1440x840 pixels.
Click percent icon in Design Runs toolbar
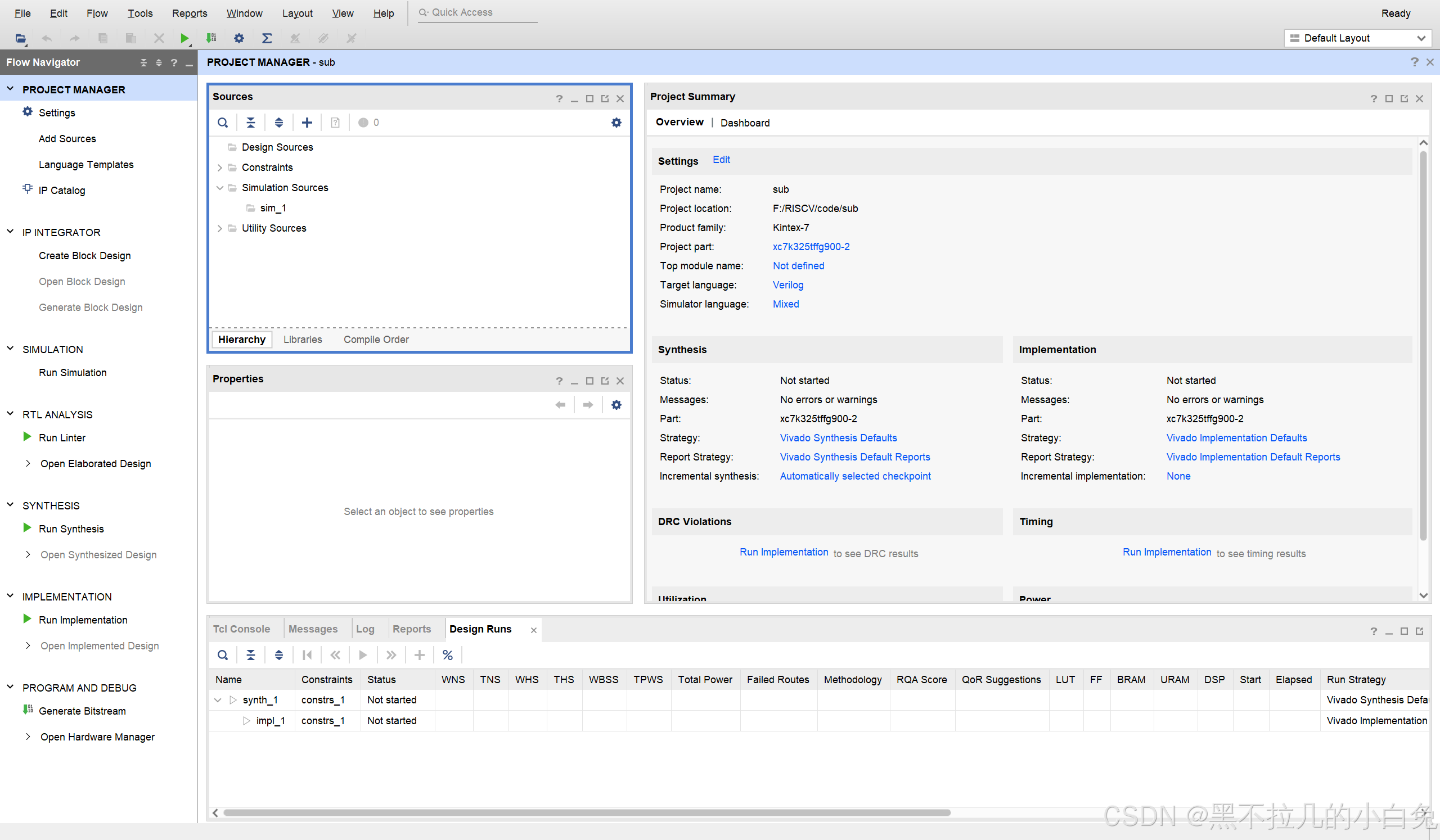447,655
